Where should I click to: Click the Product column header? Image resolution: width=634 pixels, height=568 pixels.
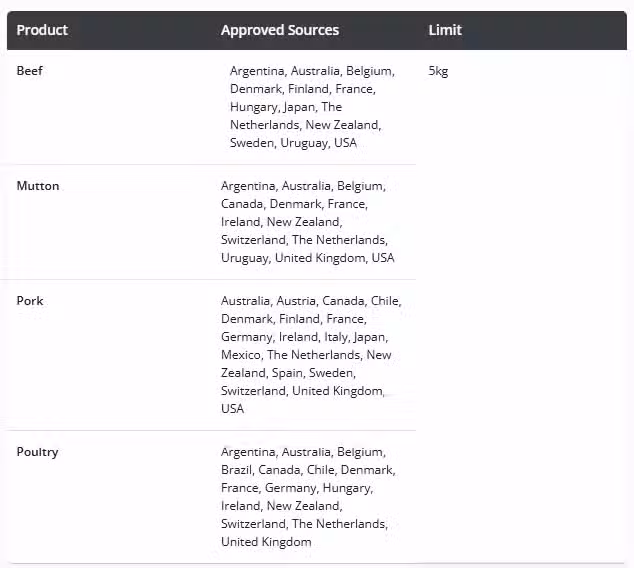click(42, 30)
